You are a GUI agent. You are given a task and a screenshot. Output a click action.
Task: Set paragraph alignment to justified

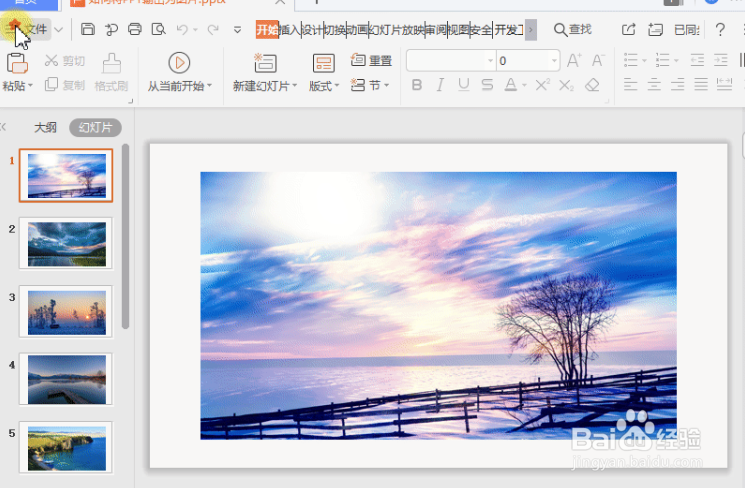[701, 85]
